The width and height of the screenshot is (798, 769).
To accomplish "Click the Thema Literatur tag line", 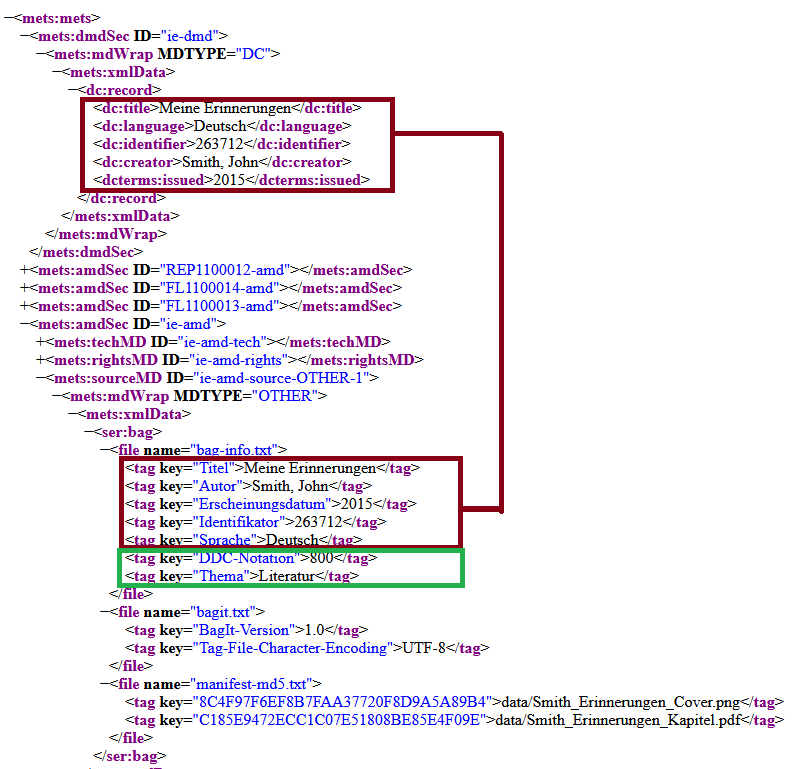I will 241,576.
